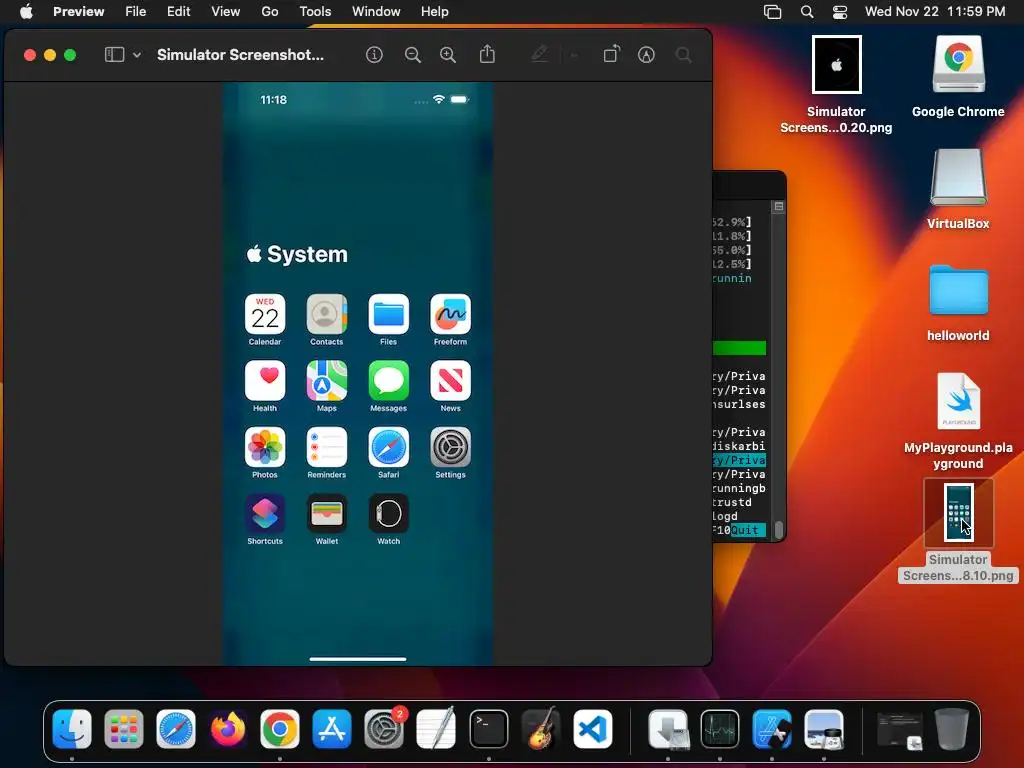Show the Markup toolbar in Preview
Viewport: 1024px width, 768px height.
pos(647,55)
